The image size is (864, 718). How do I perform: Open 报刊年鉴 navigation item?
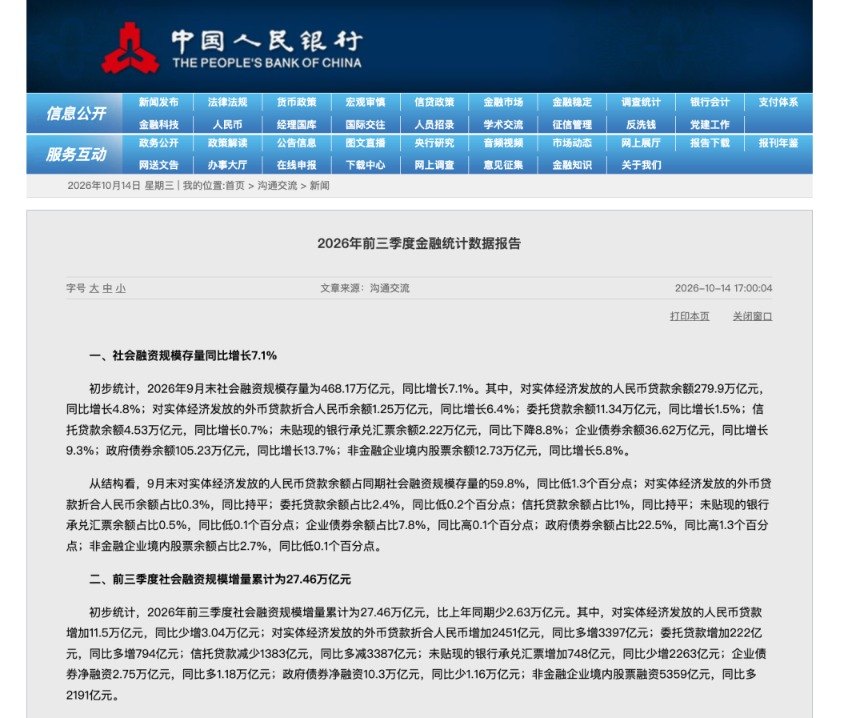click(x=778, y=143)
